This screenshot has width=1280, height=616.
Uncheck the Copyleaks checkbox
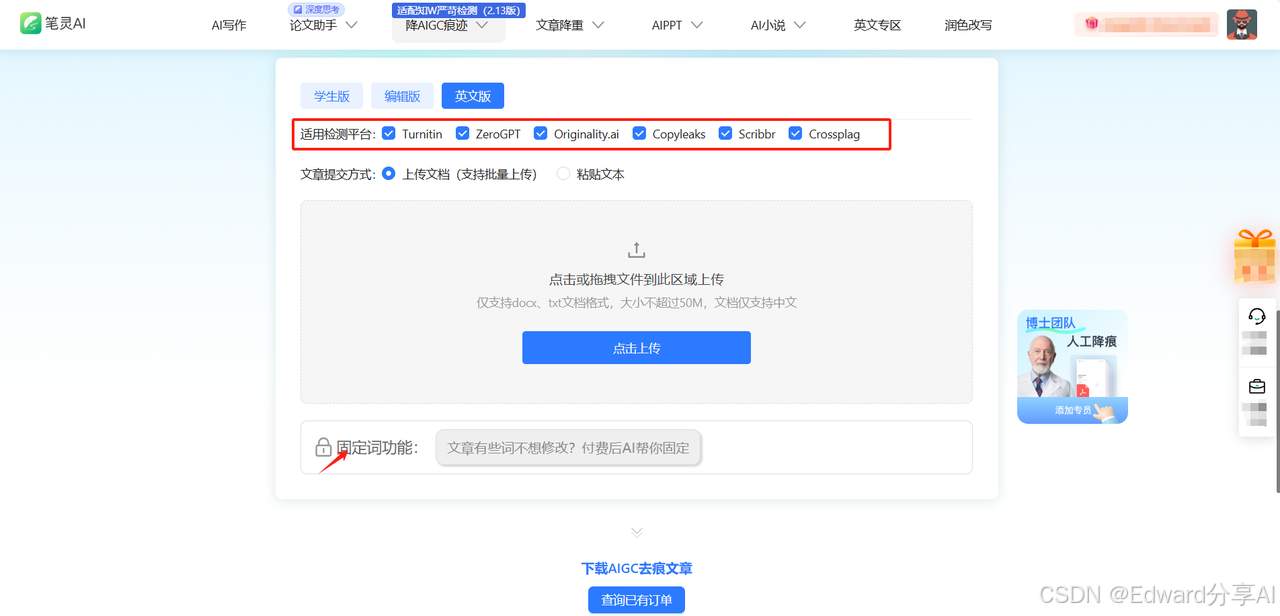click(639, 133)
